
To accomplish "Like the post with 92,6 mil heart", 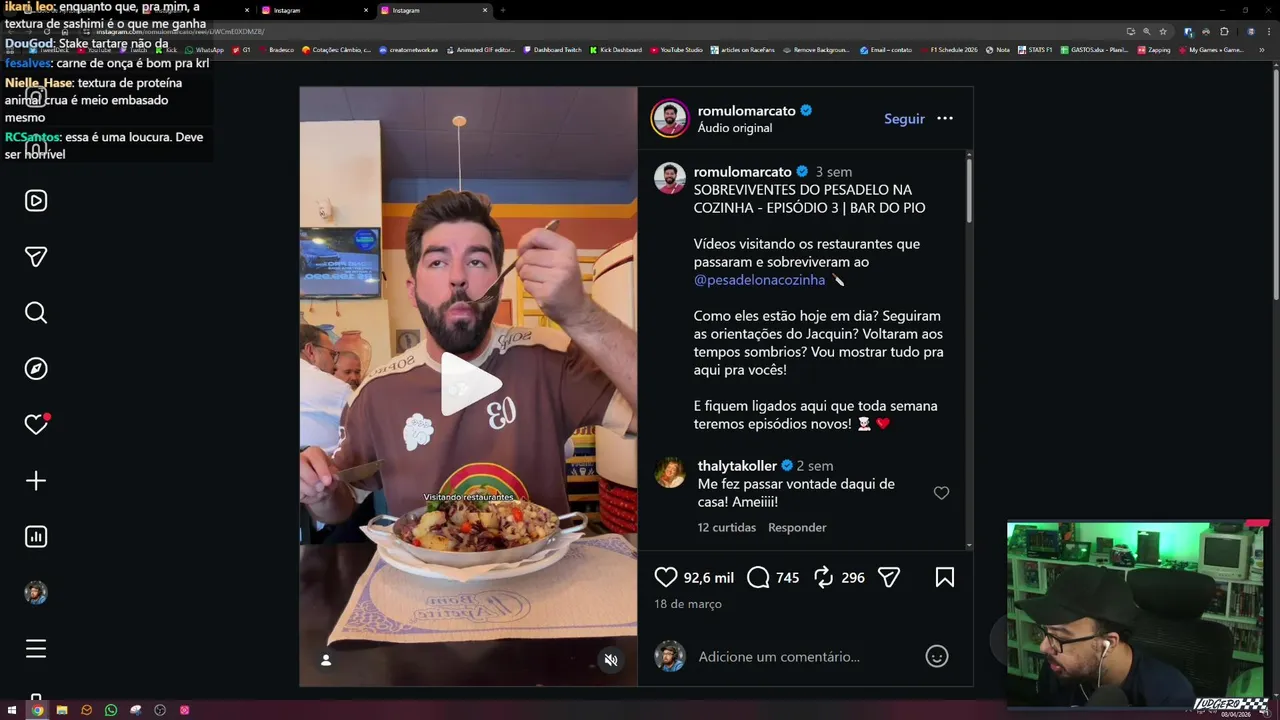I will pos(666,577).
